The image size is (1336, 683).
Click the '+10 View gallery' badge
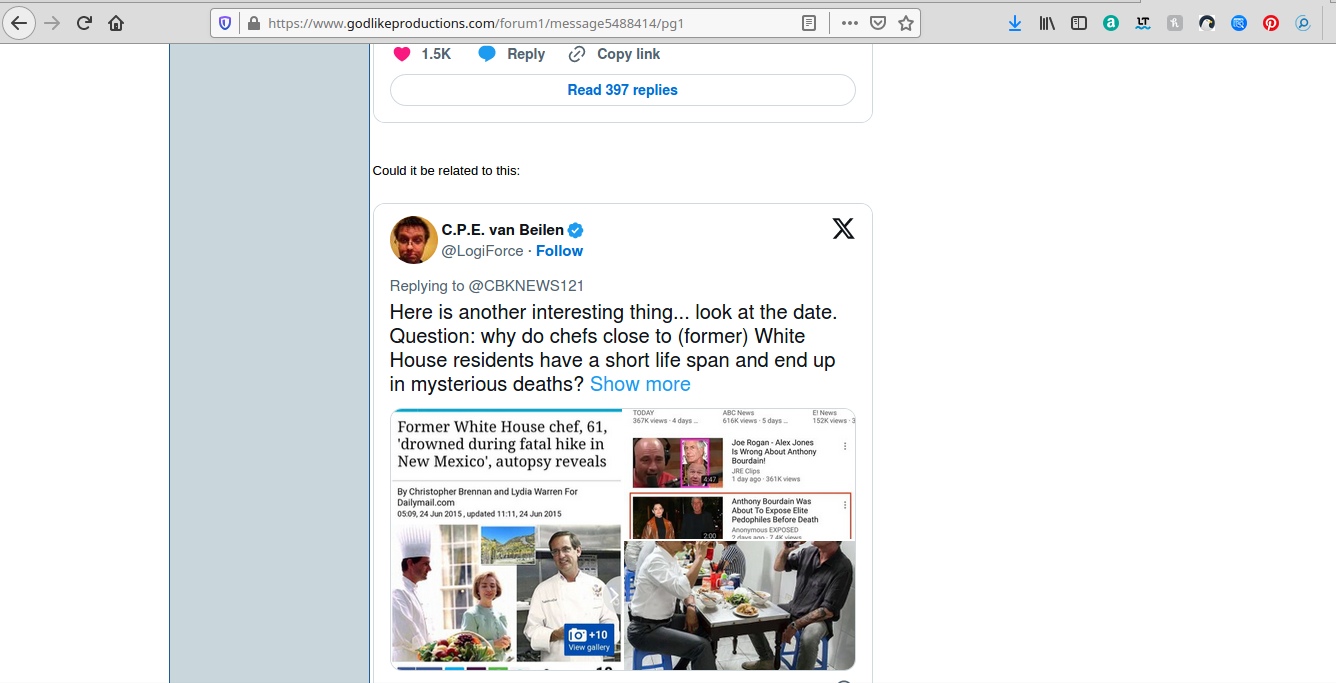coord(589,640)
